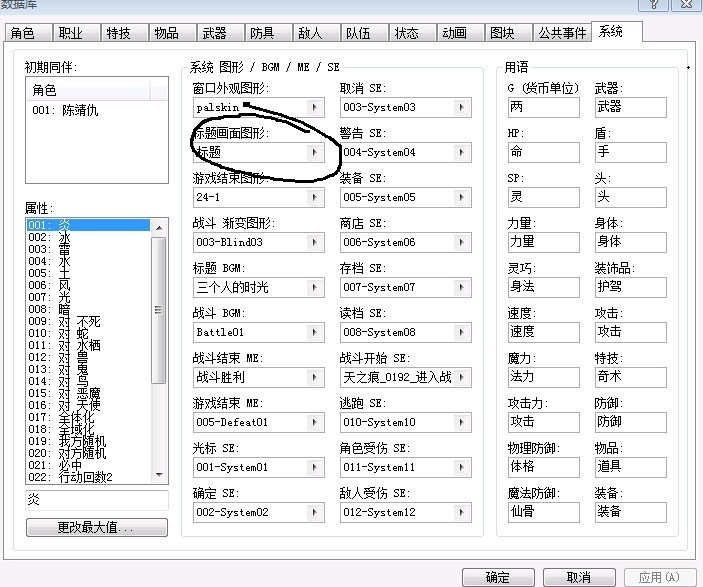Image resolution: width=703 pixels, height=587 pixels.
Task: Open the 游戏结束图形 24-1 picker arrow
Action: click(314, 197)
